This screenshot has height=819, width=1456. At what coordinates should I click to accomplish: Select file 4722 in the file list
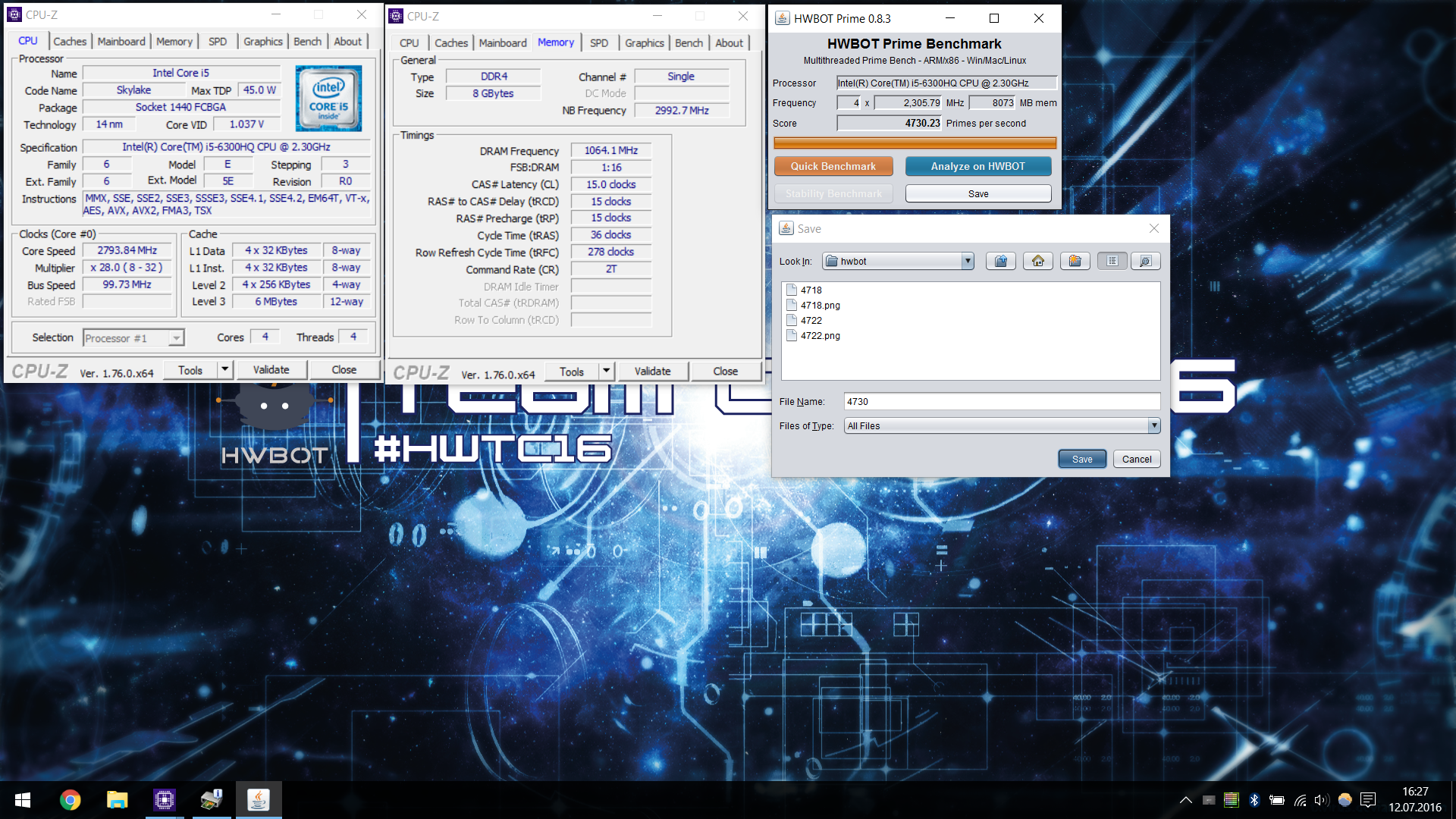[805, 320]
